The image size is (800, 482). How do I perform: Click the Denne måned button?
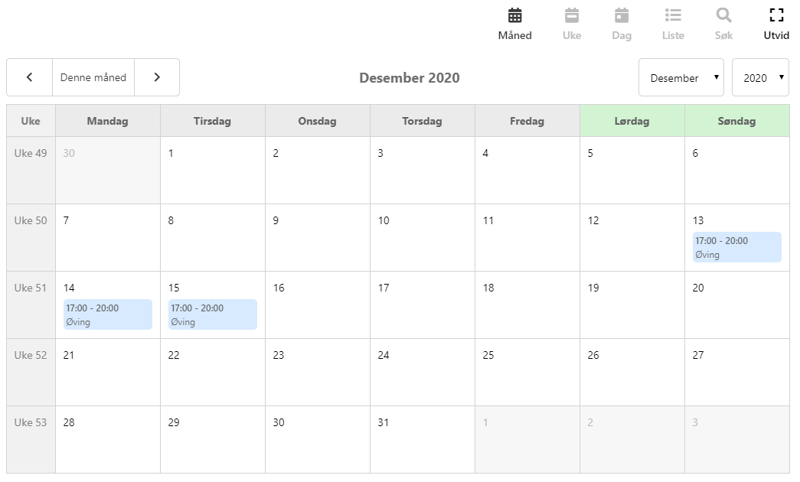point(93,77)
